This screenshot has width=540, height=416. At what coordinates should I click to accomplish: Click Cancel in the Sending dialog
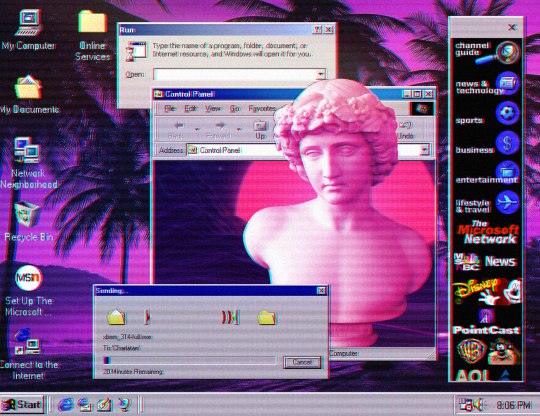point(302,362)
